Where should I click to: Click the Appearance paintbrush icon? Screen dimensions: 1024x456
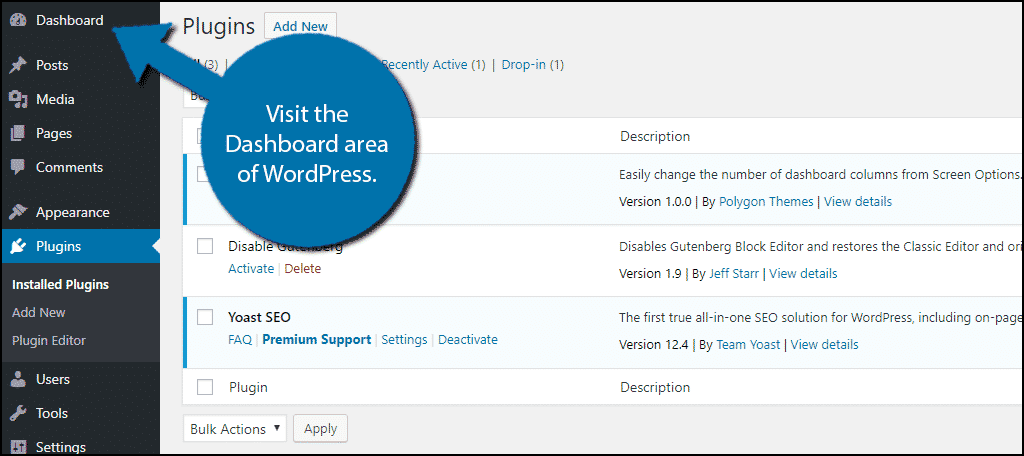18,212
